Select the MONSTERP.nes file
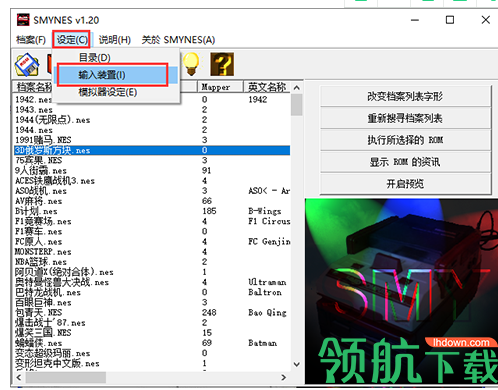 point(152,252)
